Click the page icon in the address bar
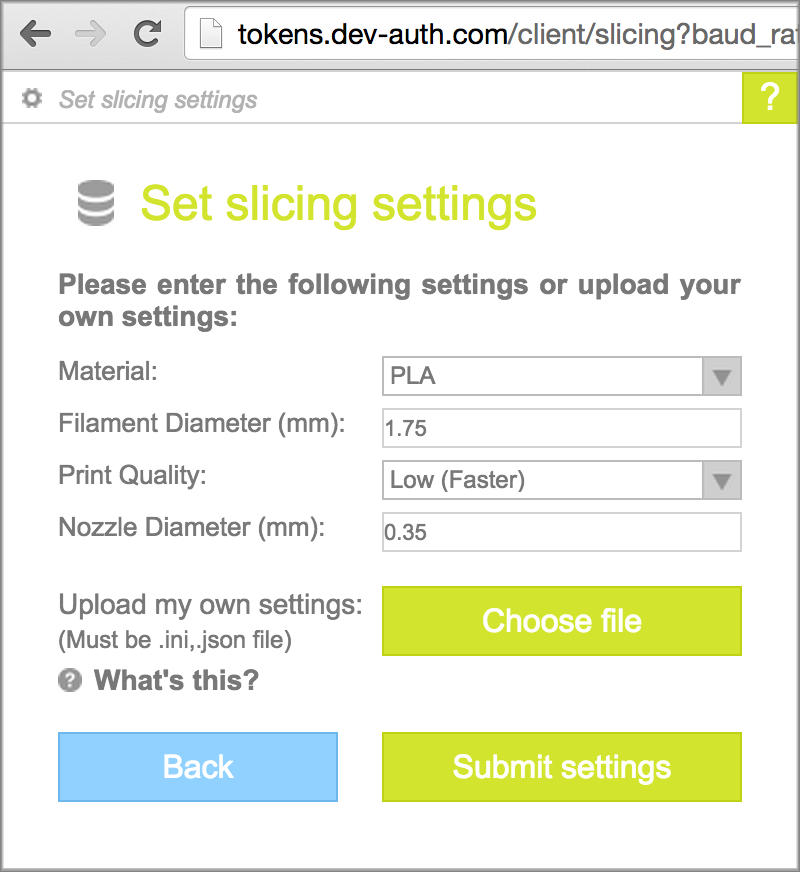 click(210, 35)
